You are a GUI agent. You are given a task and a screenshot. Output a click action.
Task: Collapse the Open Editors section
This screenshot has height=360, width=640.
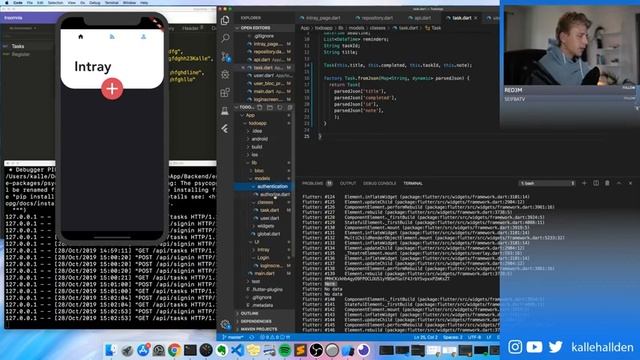pyautogui.click(x=264, y=28)
